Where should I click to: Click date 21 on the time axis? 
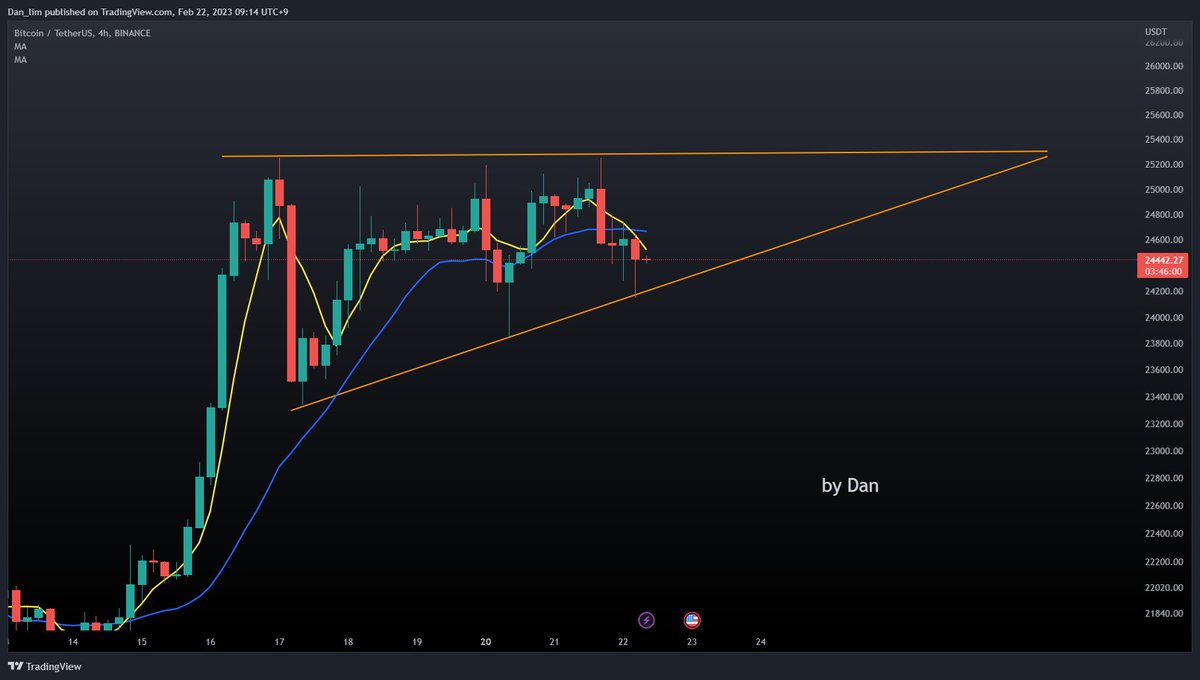coord(554,642)
